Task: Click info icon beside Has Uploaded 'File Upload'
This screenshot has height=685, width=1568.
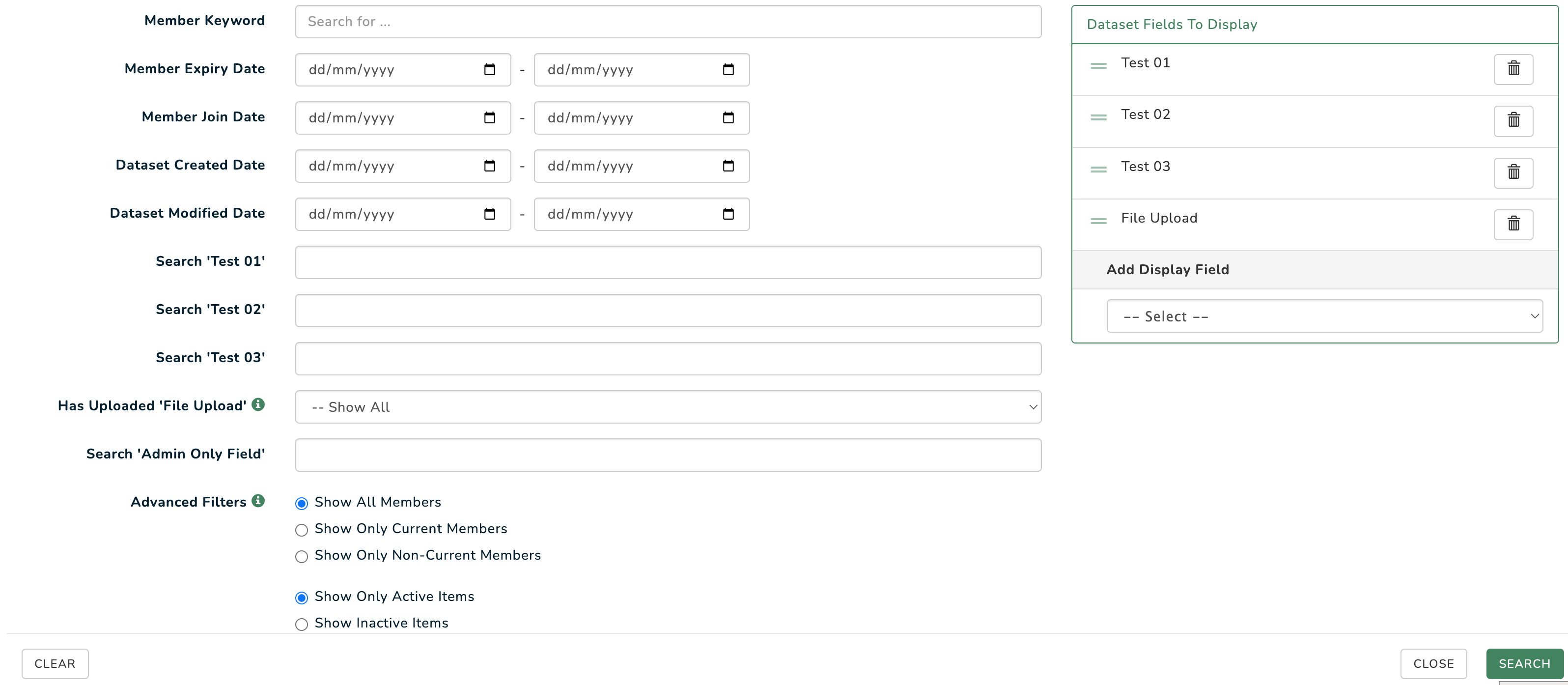Action: pos(258,404)
